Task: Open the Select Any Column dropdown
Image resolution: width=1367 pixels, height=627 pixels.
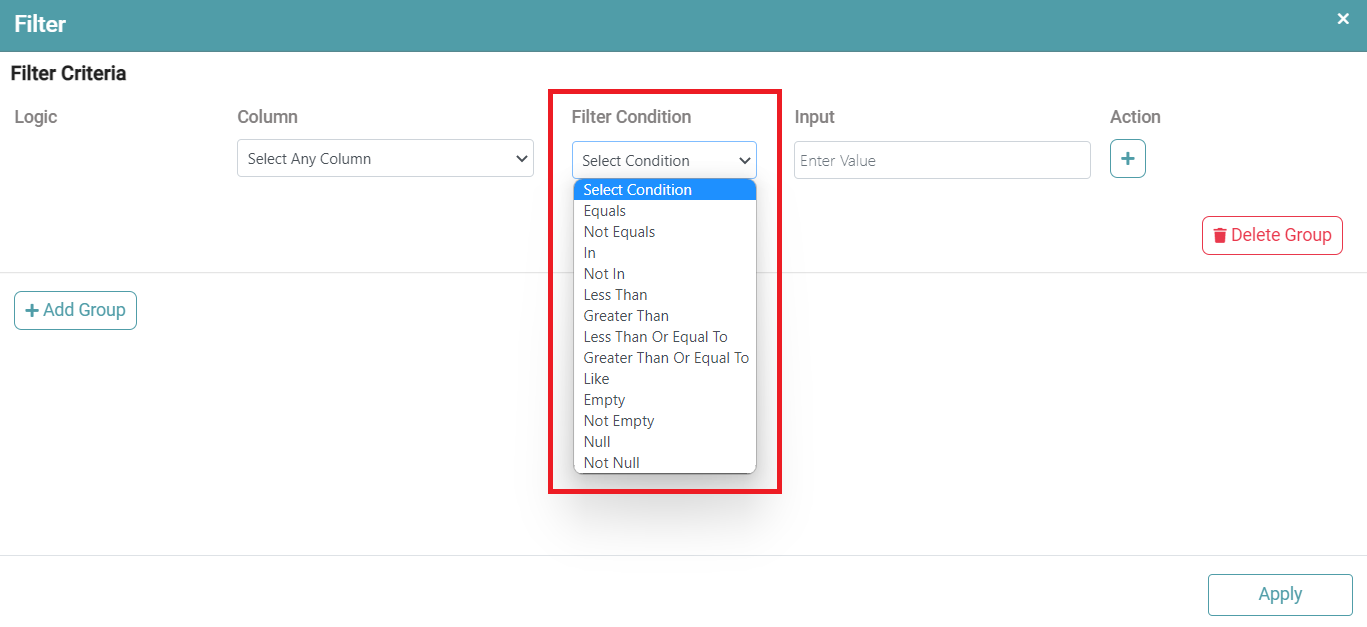Action: tap(385, 159)
